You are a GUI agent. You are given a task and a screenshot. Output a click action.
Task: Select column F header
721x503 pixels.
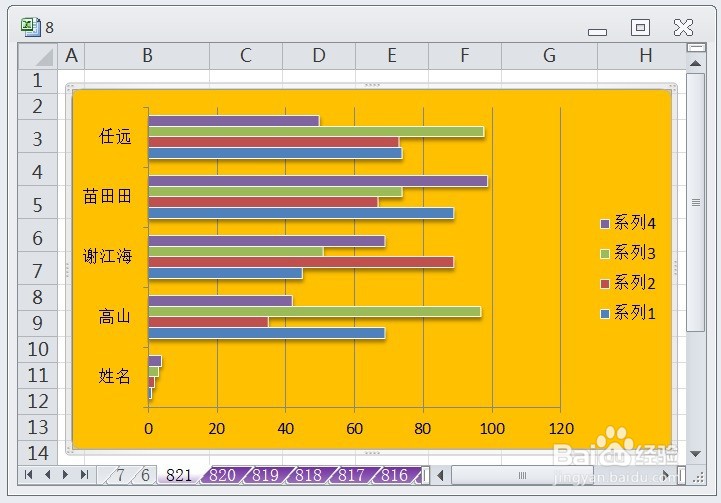(465, 56)
